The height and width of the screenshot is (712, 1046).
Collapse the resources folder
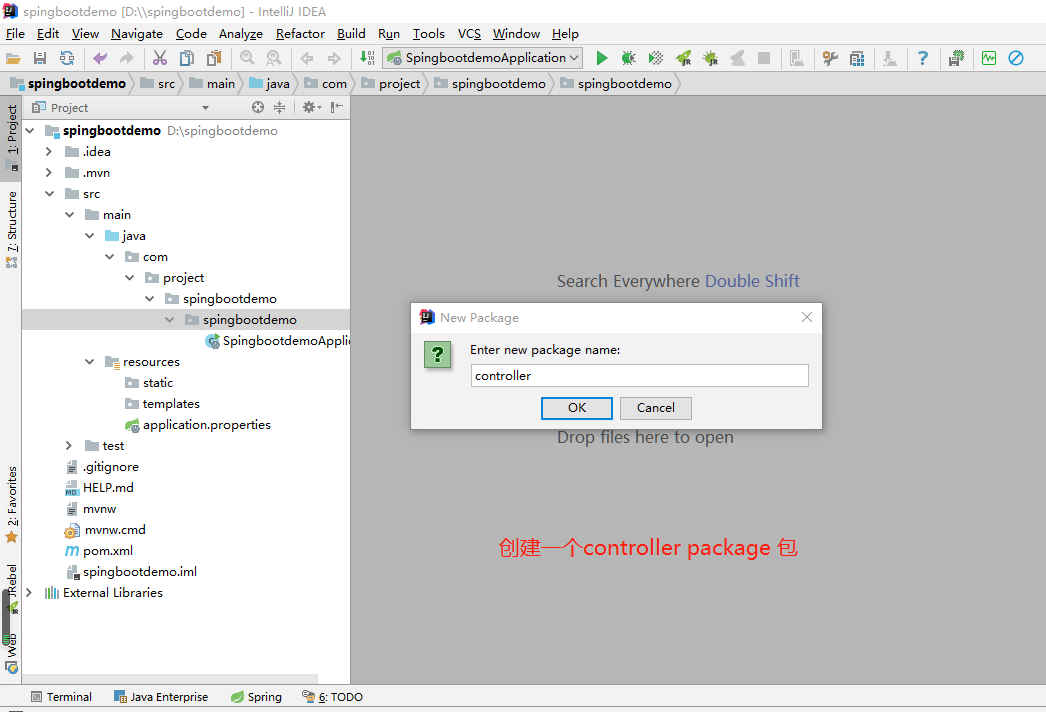point(89,362)
